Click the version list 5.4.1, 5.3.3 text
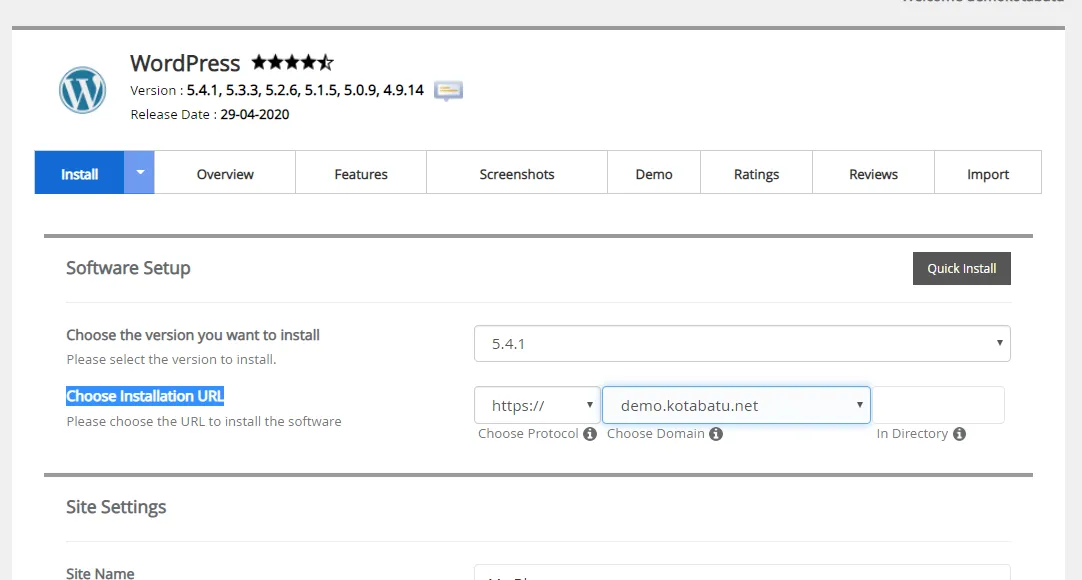 pyautogui.click(x=305, y=90)
